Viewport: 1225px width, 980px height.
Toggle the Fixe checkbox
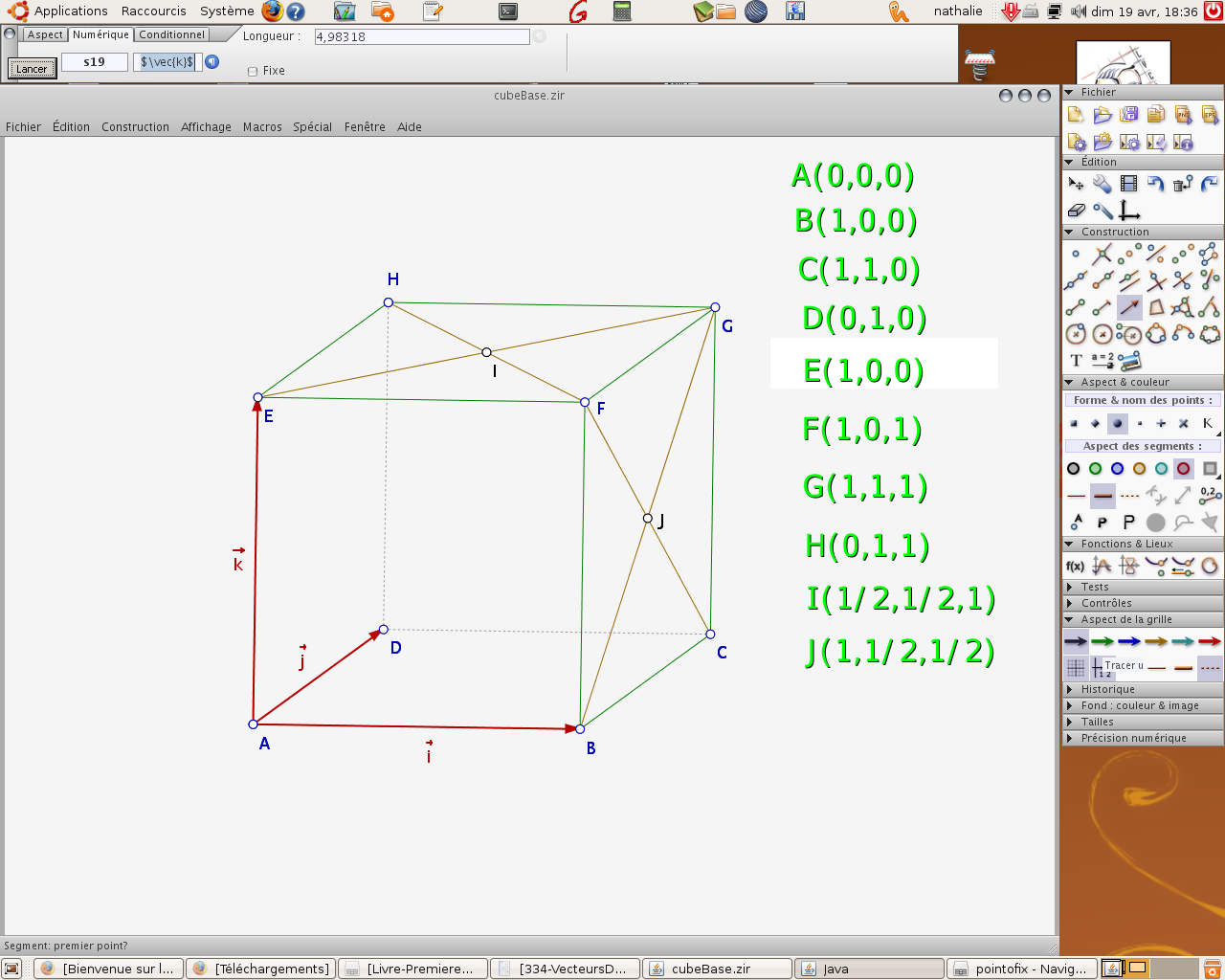click(253, 71)
